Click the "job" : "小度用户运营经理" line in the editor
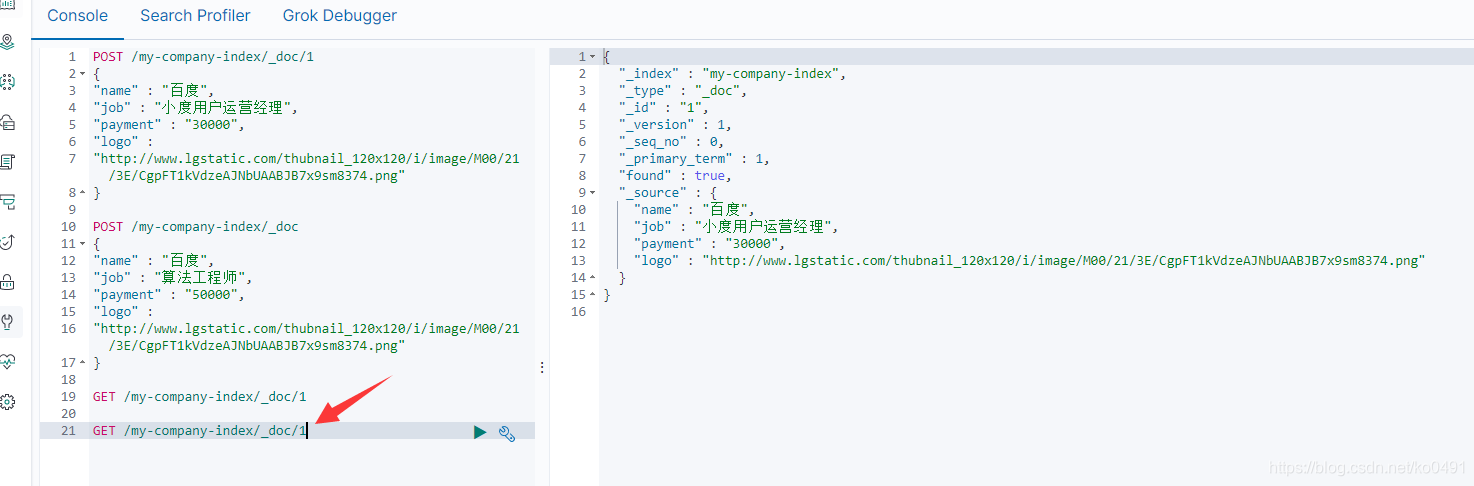1474x486 pixels. pyautogui.click(x=196, y=108)
